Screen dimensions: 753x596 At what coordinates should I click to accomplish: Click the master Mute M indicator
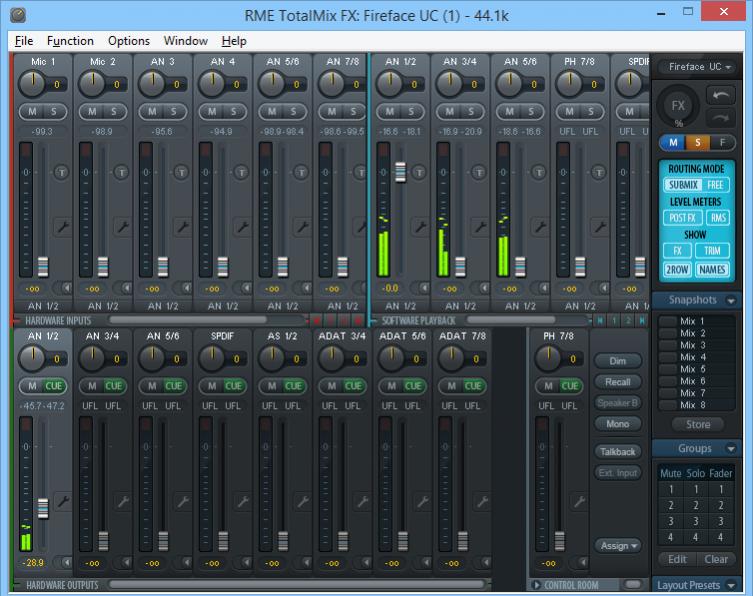pos(674,143)
